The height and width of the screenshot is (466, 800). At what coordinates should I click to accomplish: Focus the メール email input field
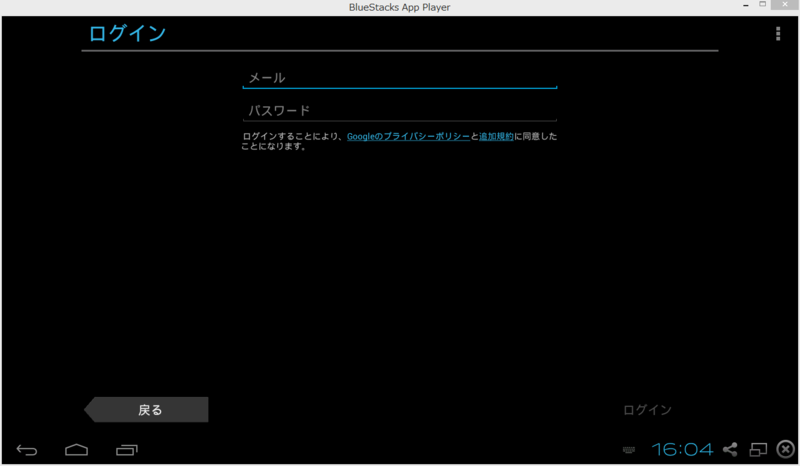(399, 78)
